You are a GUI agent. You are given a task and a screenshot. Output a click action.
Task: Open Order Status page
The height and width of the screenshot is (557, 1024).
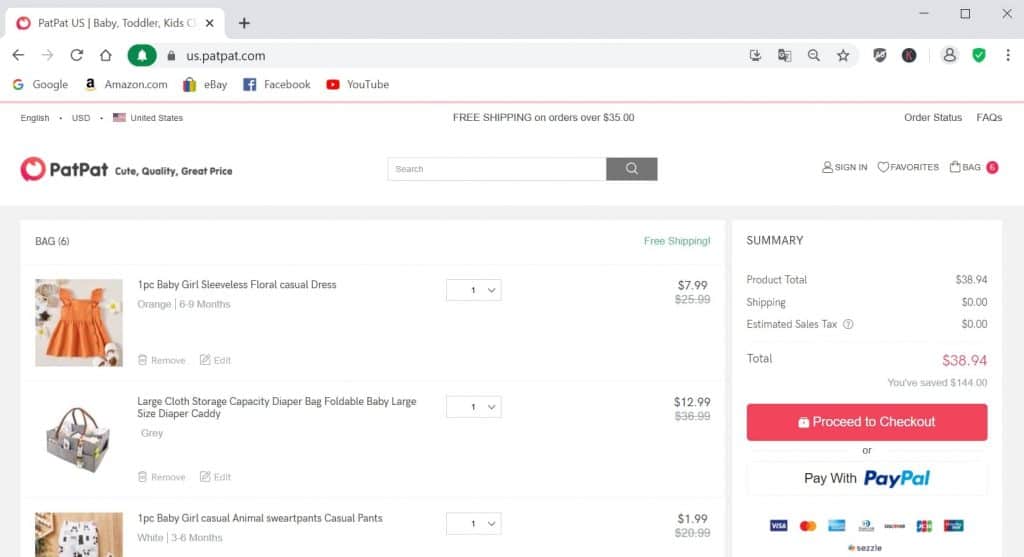(933, 118)
